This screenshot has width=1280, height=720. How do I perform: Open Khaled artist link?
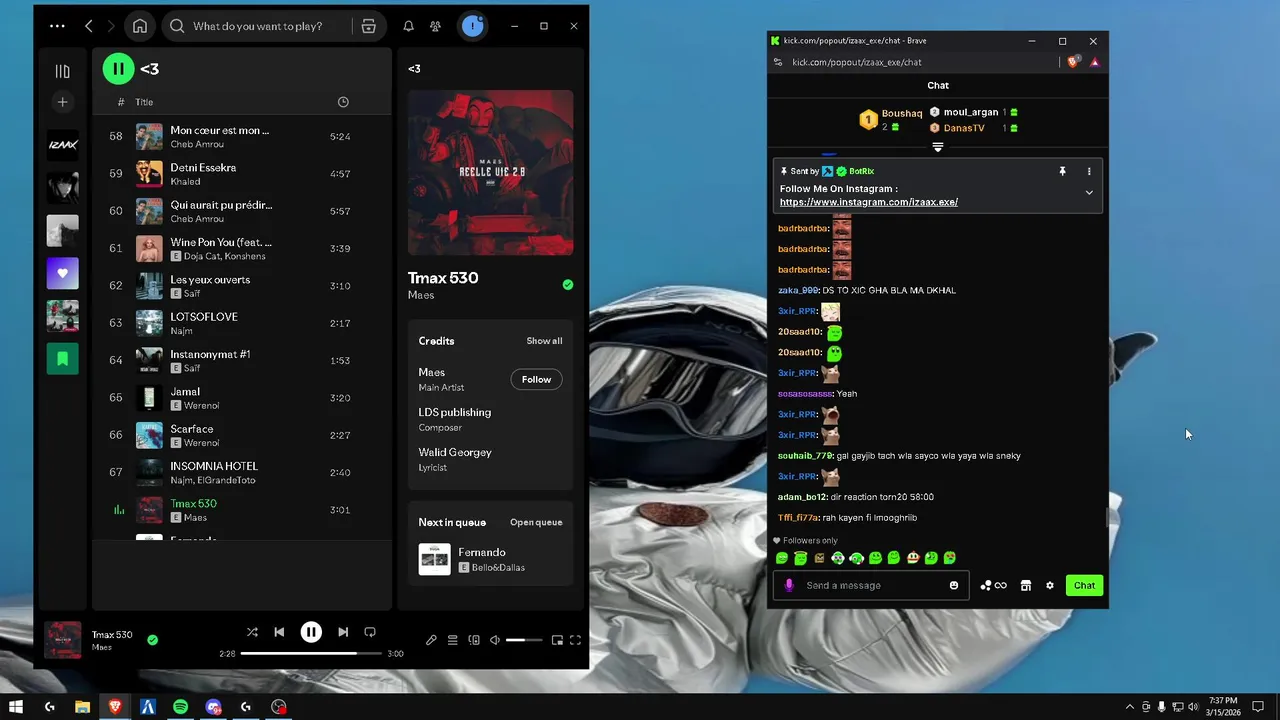[185, 182]
